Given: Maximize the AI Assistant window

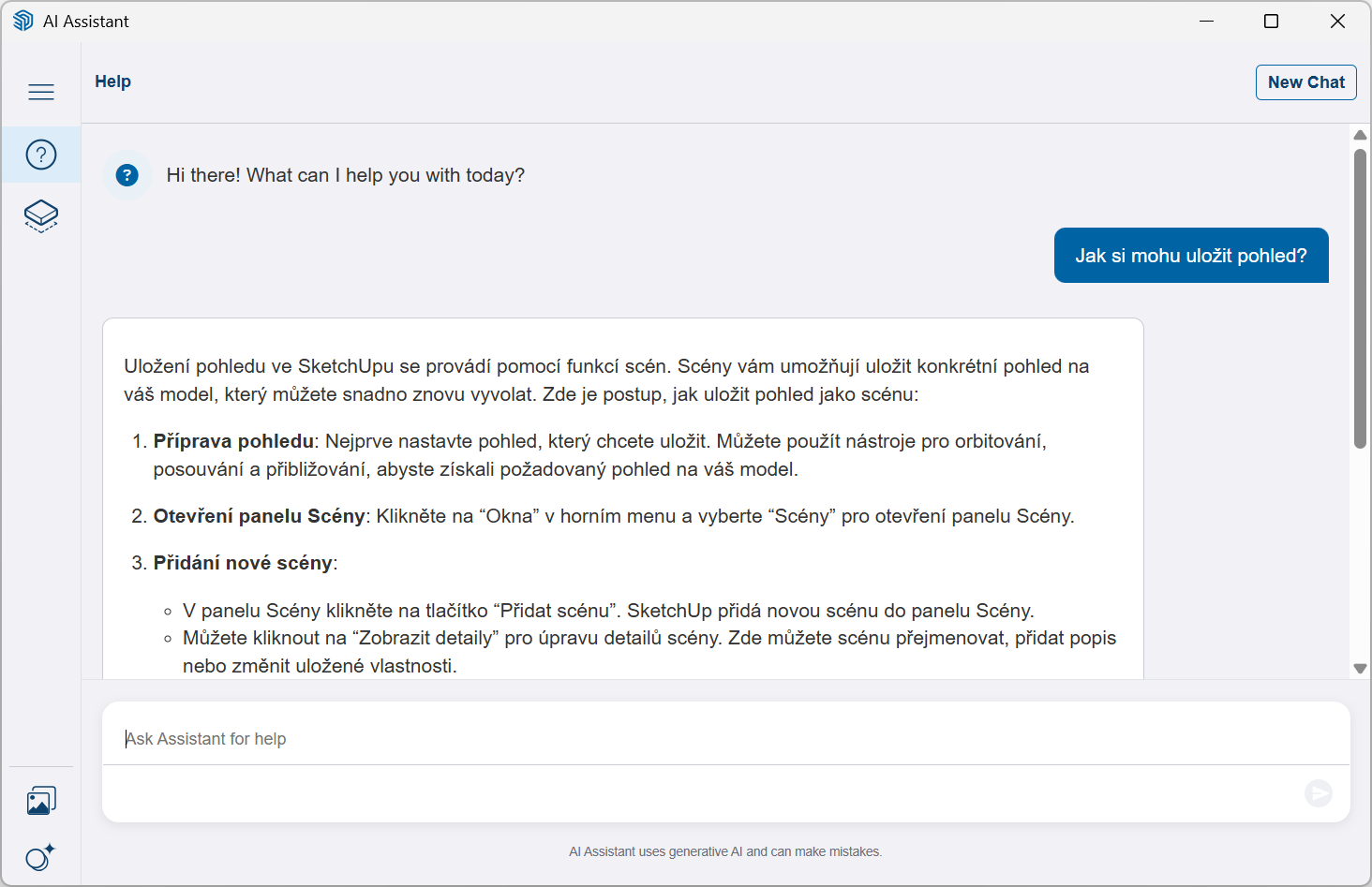Looking at the screenshot, I should pos(1272,21).
